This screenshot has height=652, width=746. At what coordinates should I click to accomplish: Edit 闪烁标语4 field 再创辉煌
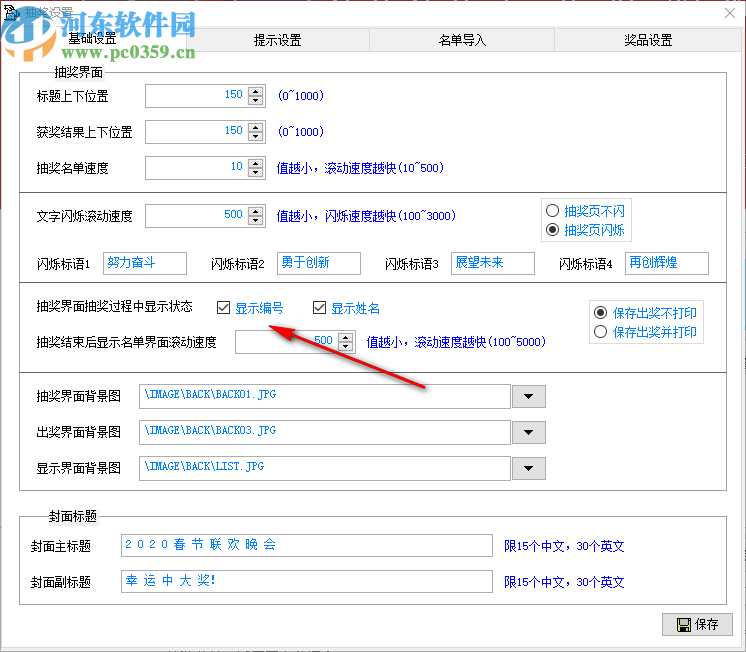coord(667,263)
